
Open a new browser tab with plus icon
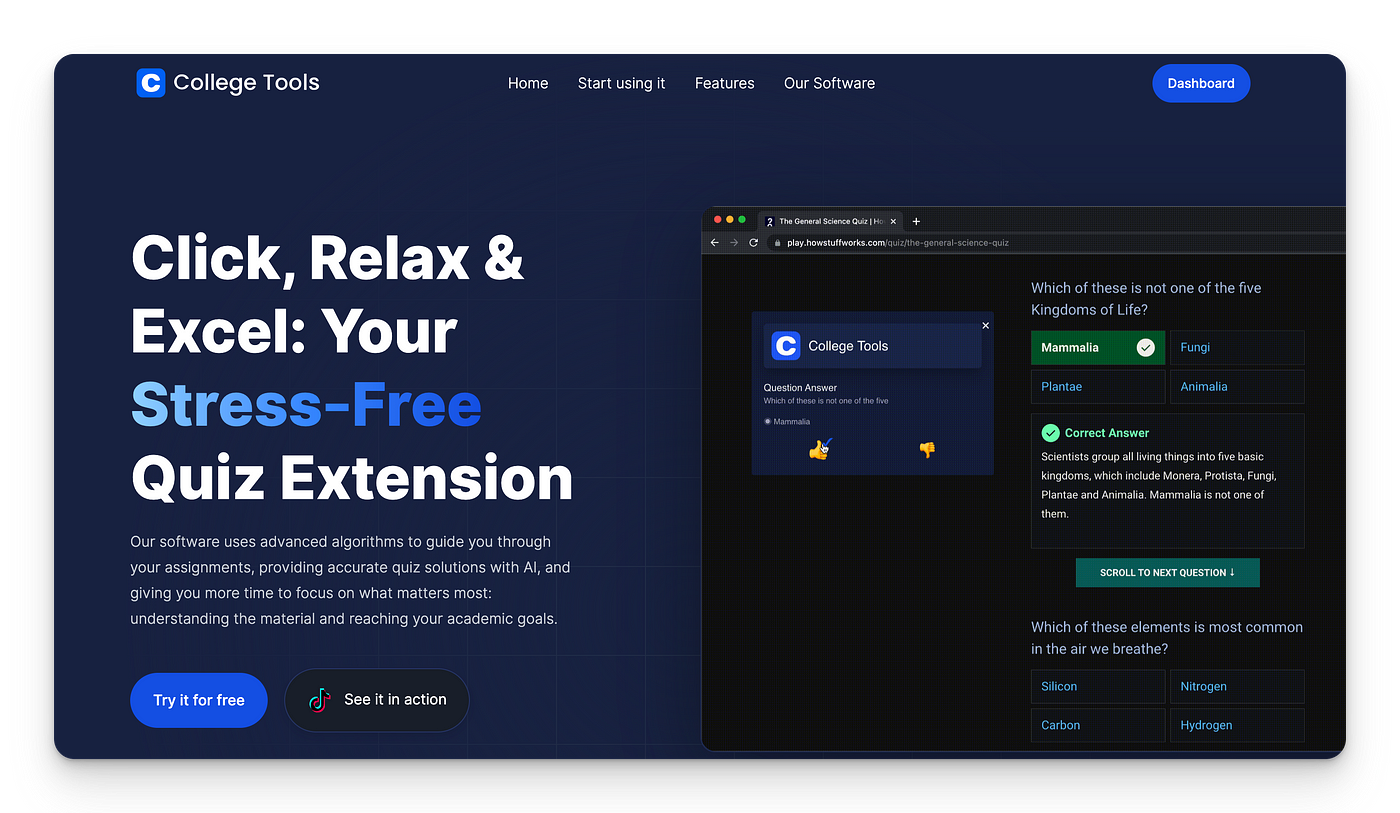[x=916, y=221]
